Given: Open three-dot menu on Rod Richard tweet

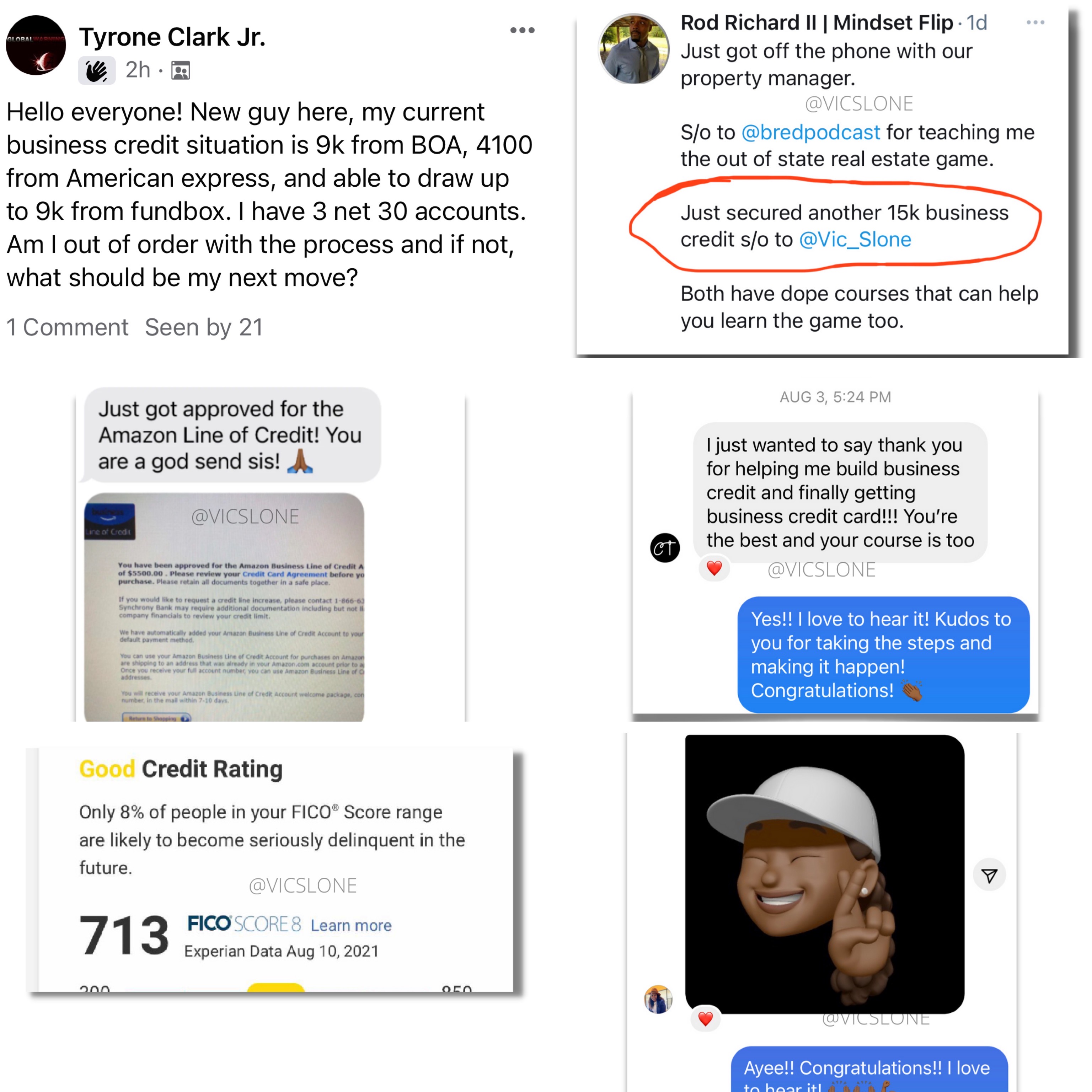Looking at the screenshot, I should [1035, 23].
